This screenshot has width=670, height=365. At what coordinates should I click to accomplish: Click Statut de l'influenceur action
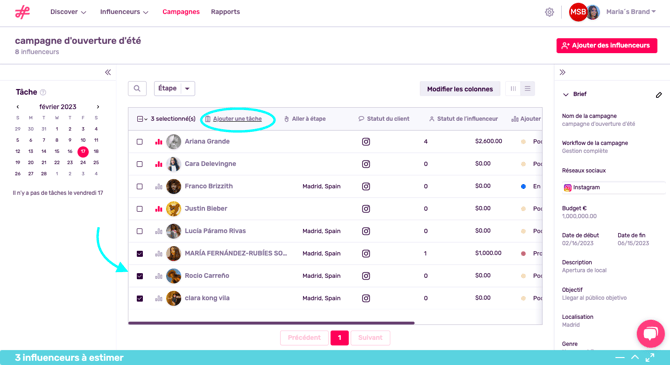[464, 119]
